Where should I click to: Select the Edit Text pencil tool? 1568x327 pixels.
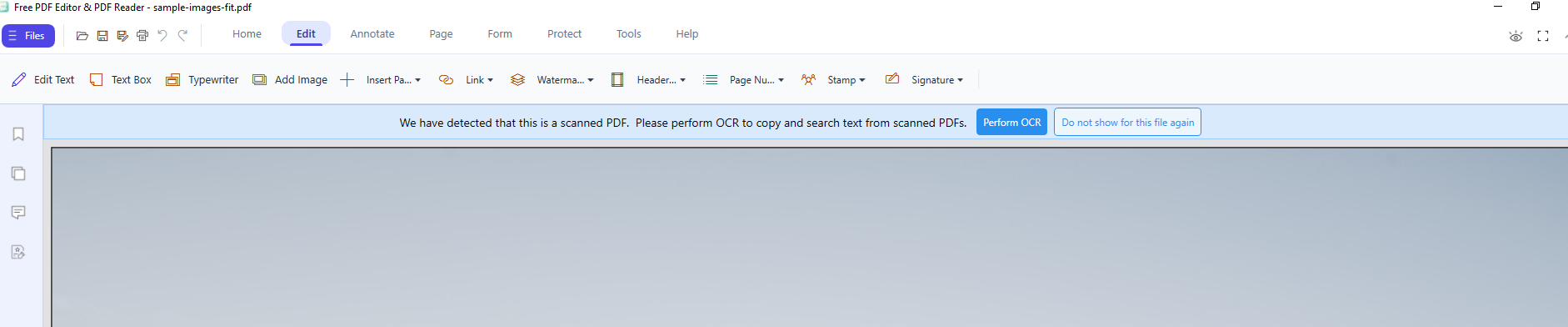pyautogui.click(x=43, y=80)
